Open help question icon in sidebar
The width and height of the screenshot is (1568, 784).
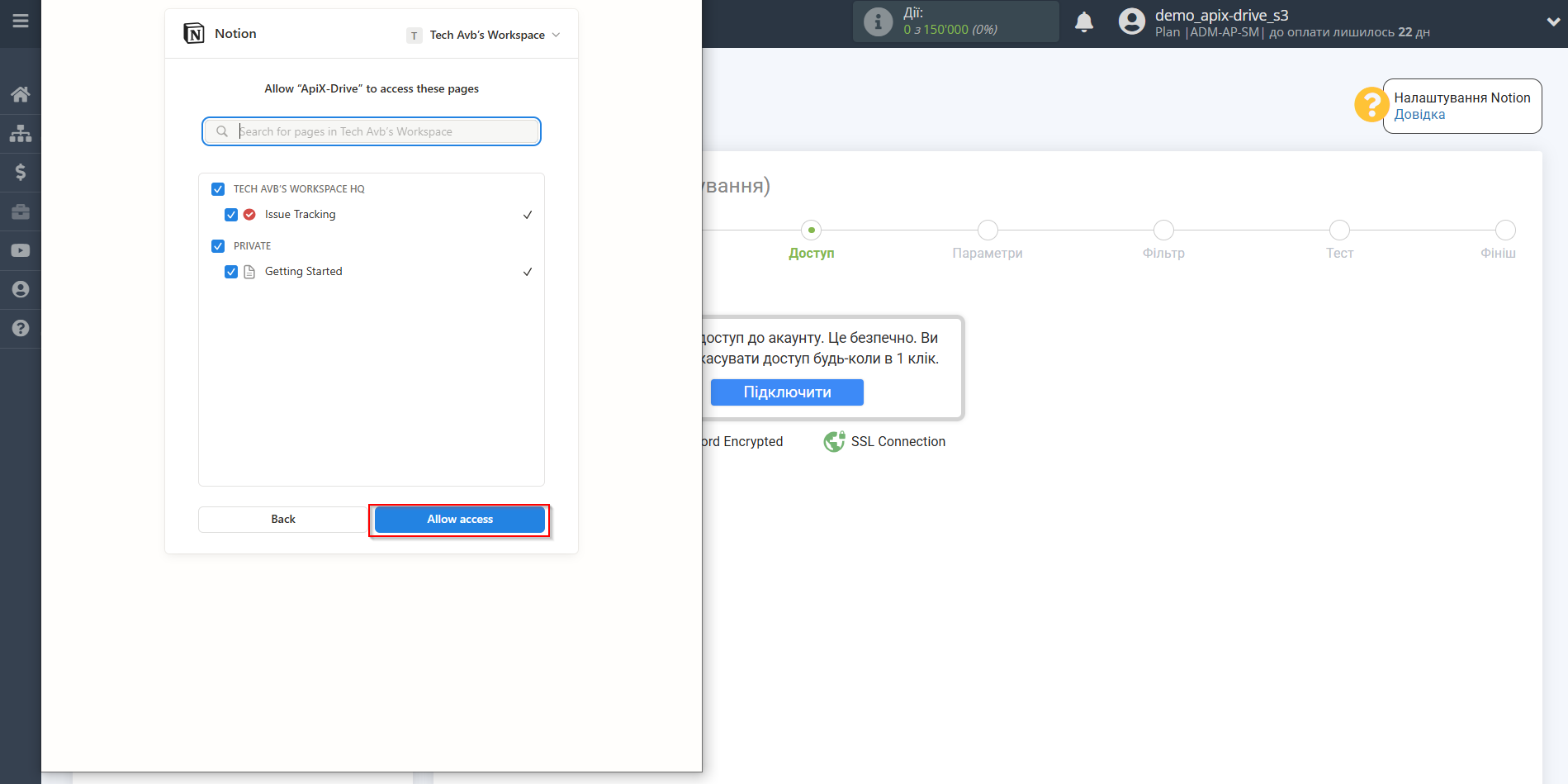(21, 328)
